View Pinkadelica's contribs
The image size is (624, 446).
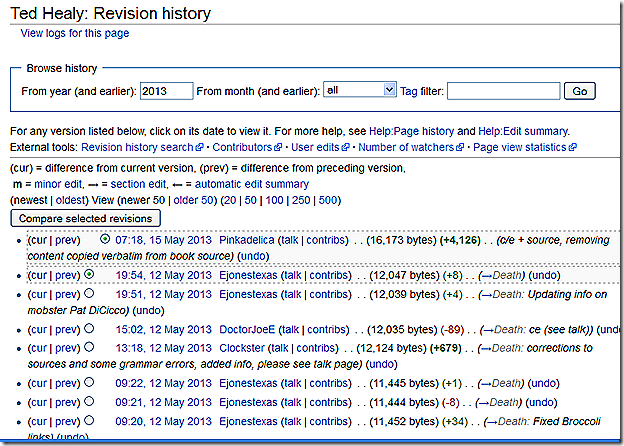[x=326, y=240]
